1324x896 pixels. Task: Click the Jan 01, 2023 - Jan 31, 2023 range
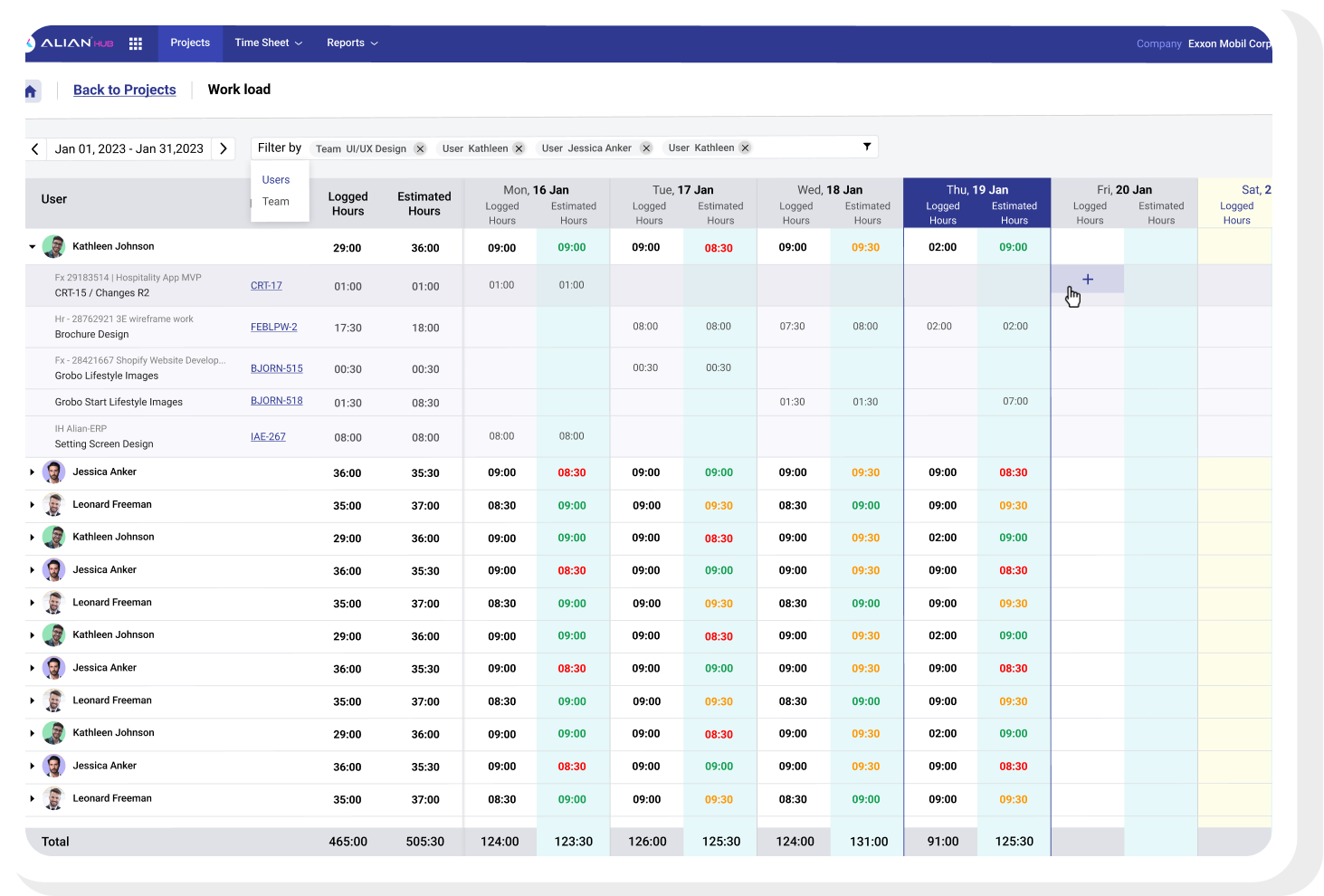(x=129, y=148)
